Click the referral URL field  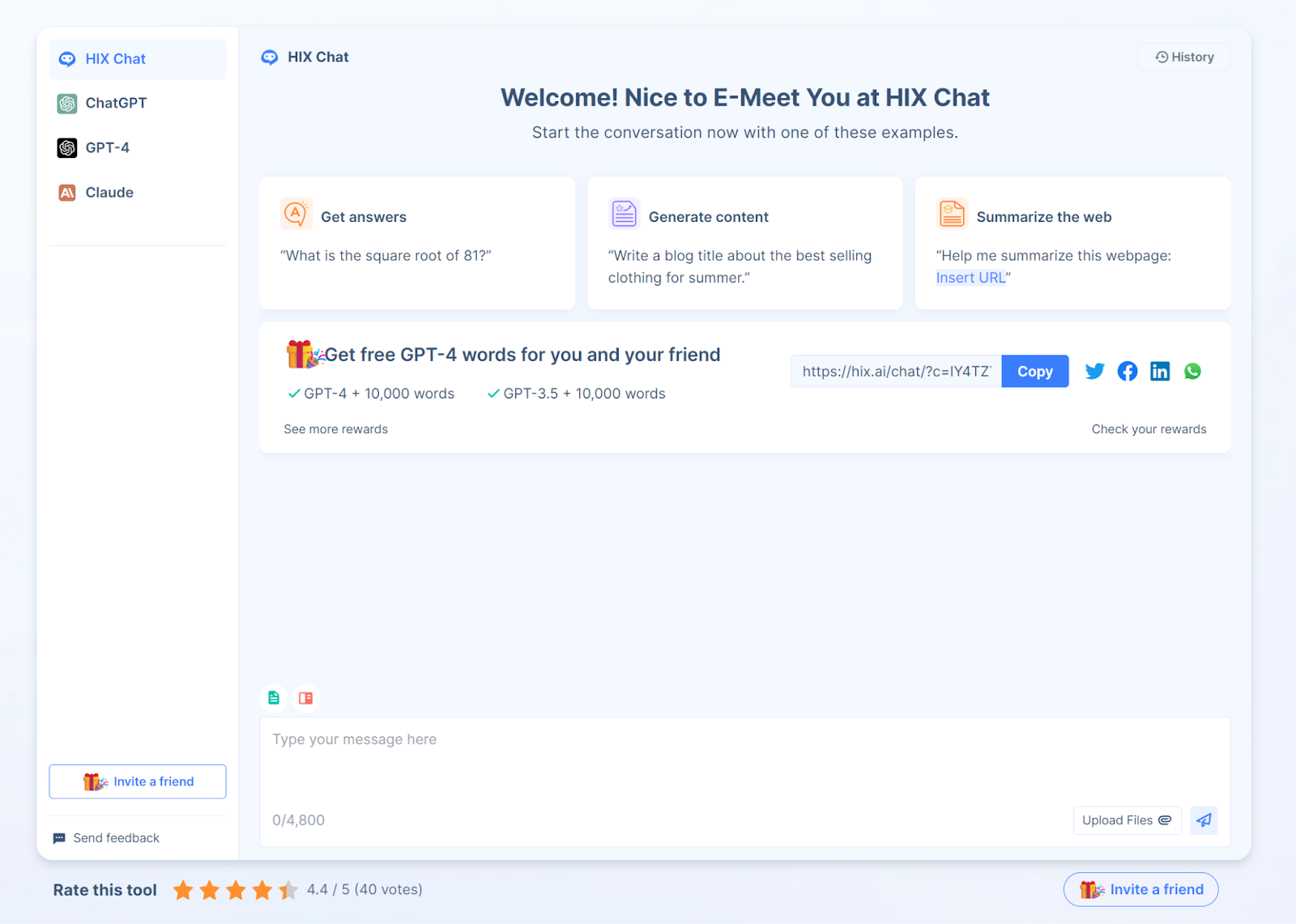point(897,372)
